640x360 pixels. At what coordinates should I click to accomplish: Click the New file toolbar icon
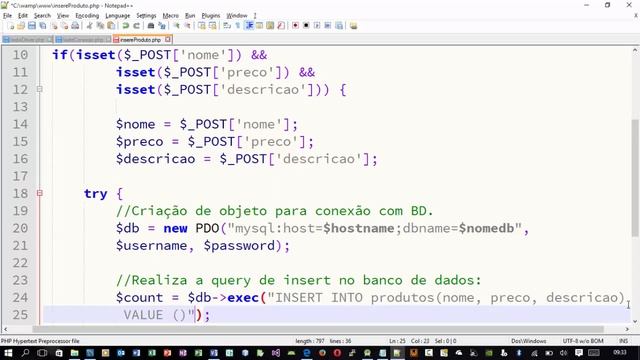pos(11,26)
